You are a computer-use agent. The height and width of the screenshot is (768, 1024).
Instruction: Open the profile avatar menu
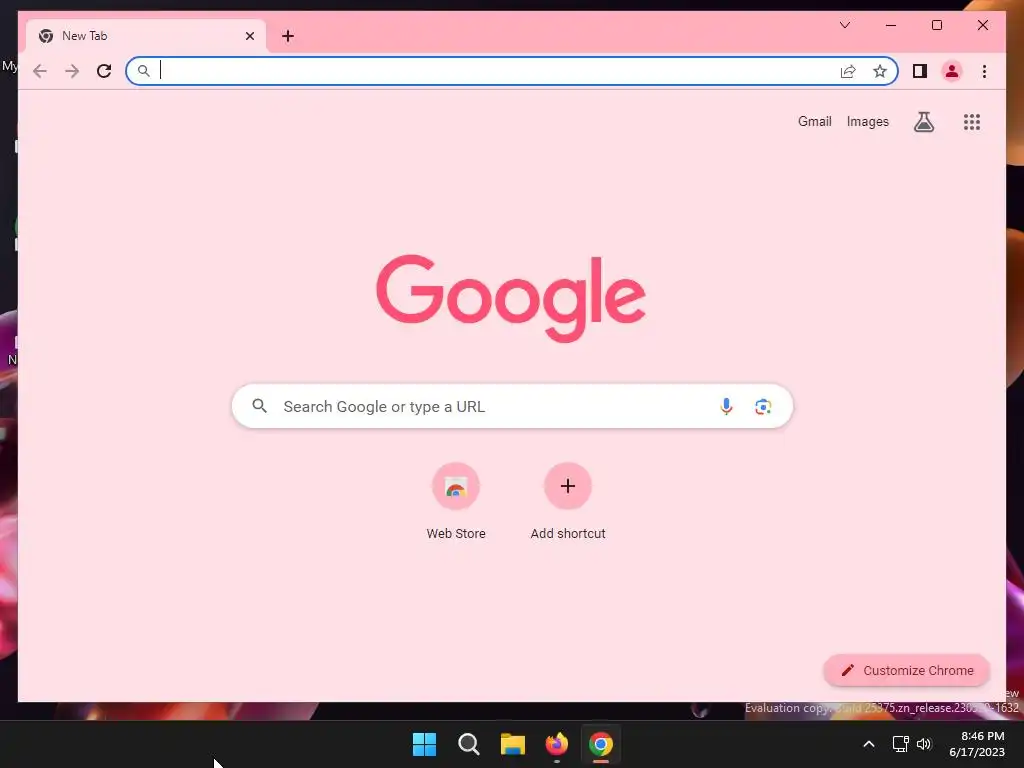pos(952,71)
